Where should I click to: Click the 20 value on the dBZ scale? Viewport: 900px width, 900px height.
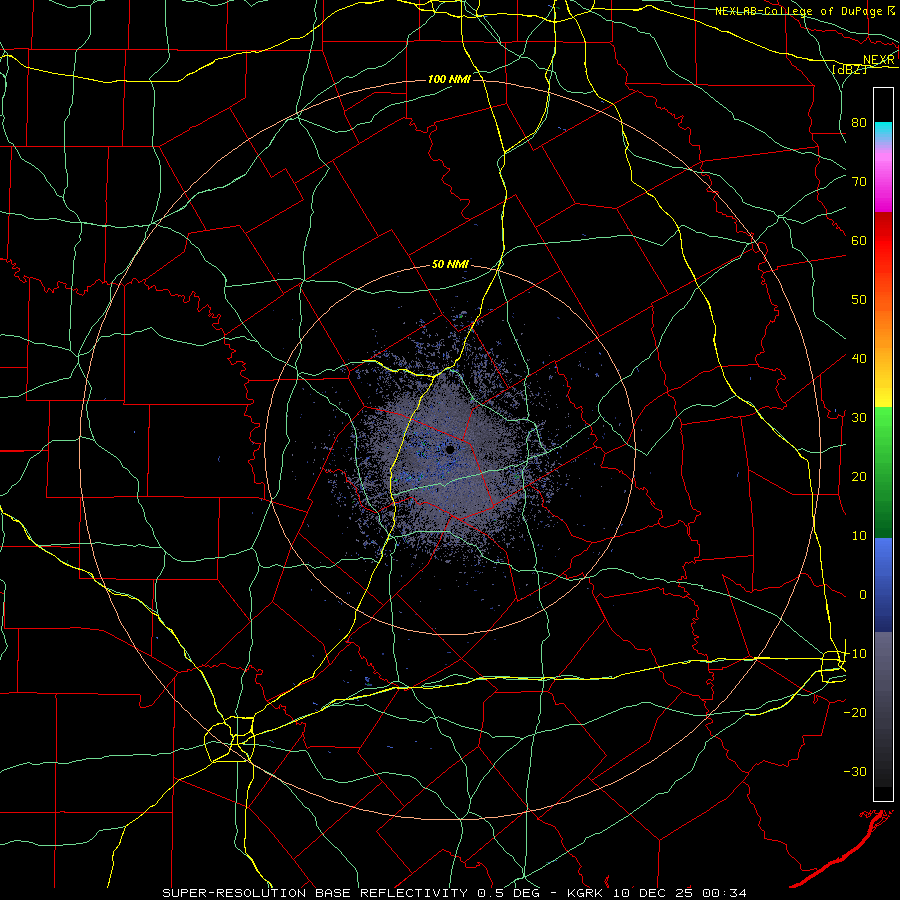pyautogui.click(x=859, y=477)
